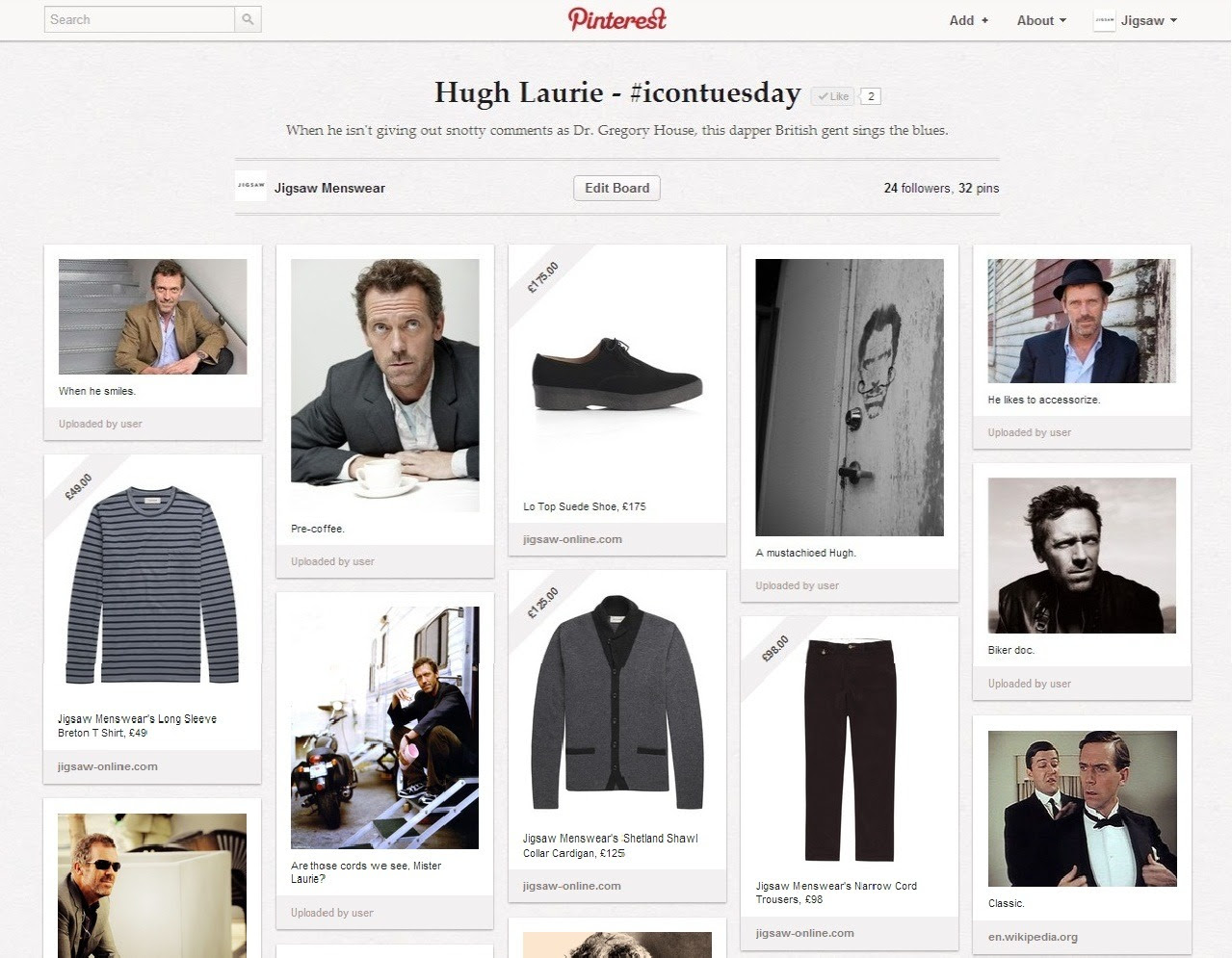Open the 'Pre-coffee.' pin photo

pos(384,385)
